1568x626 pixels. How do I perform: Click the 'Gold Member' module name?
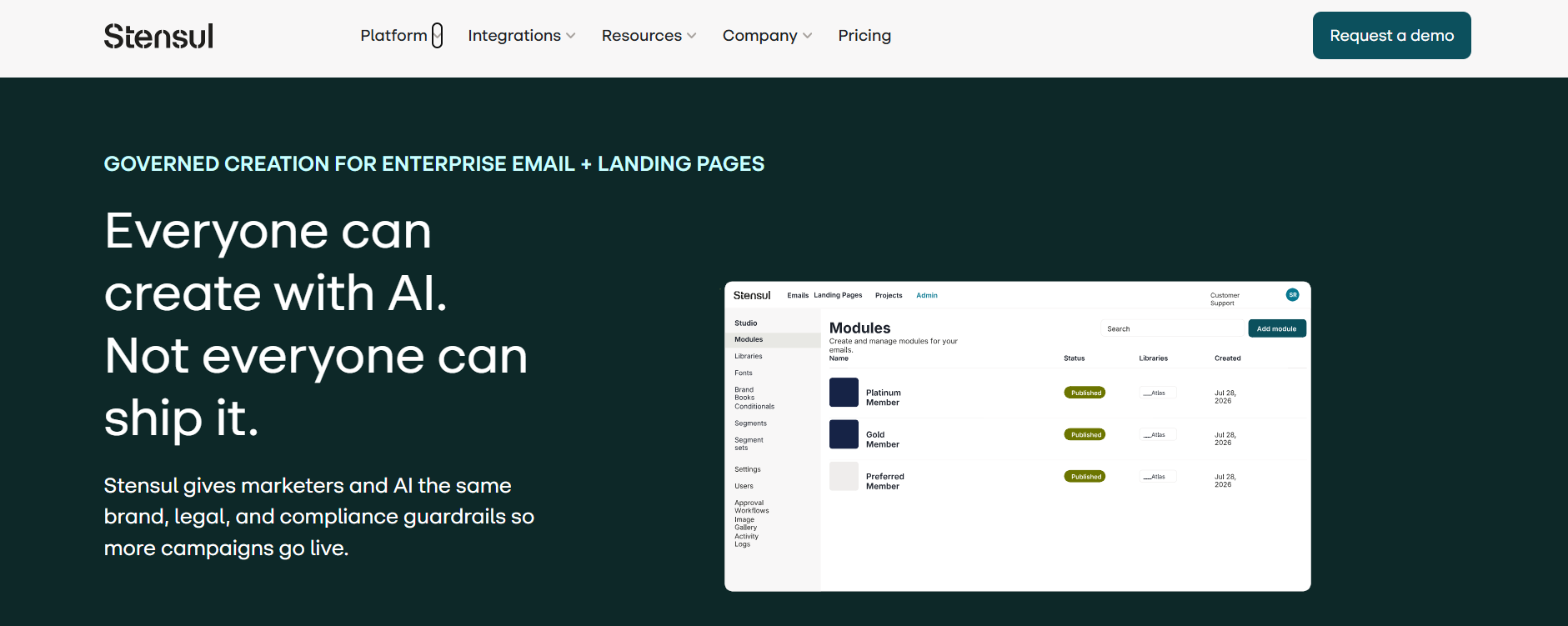click(883, 439)
